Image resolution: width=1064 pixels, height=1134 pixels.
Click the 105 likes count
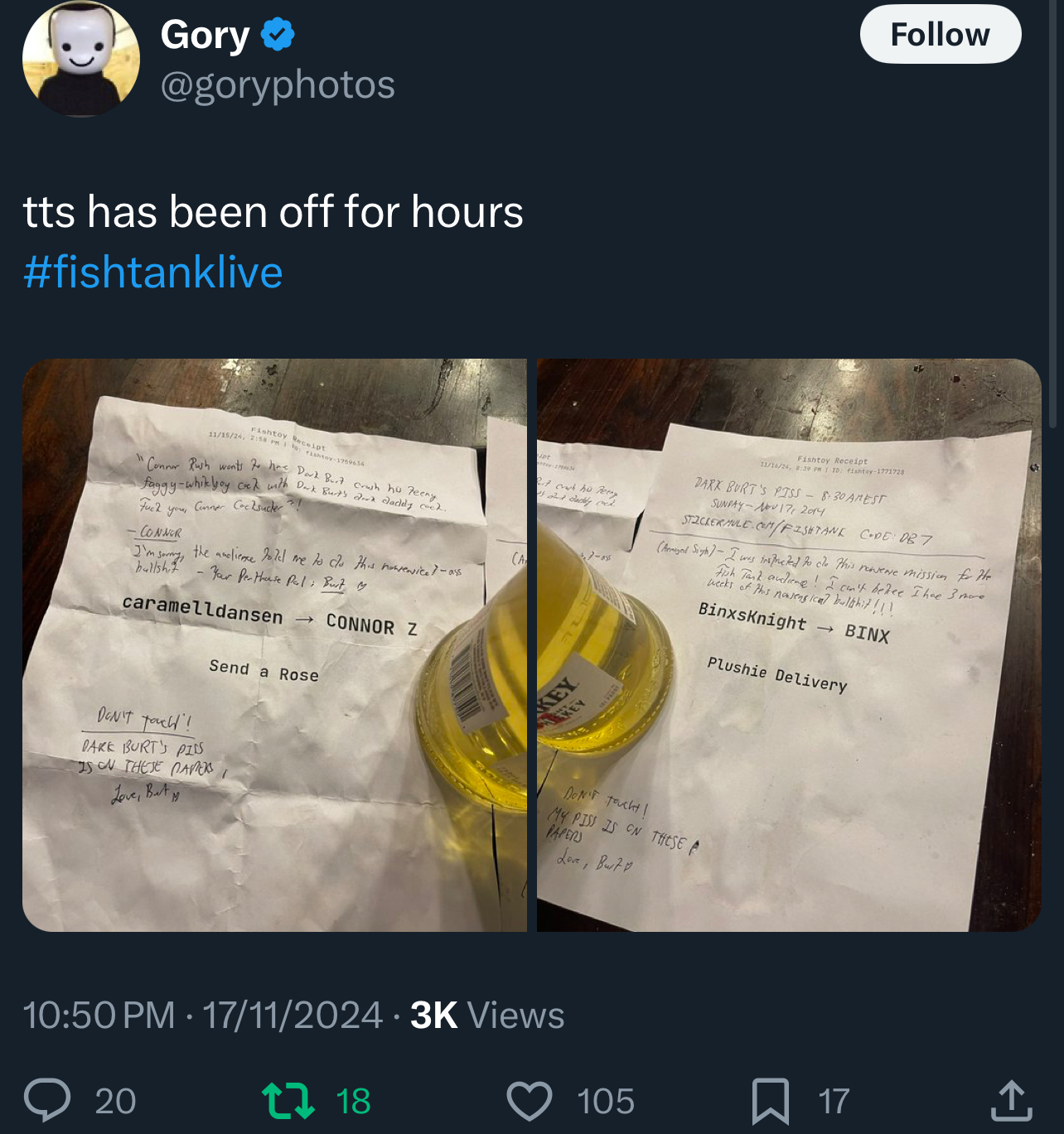(606, 1101)
